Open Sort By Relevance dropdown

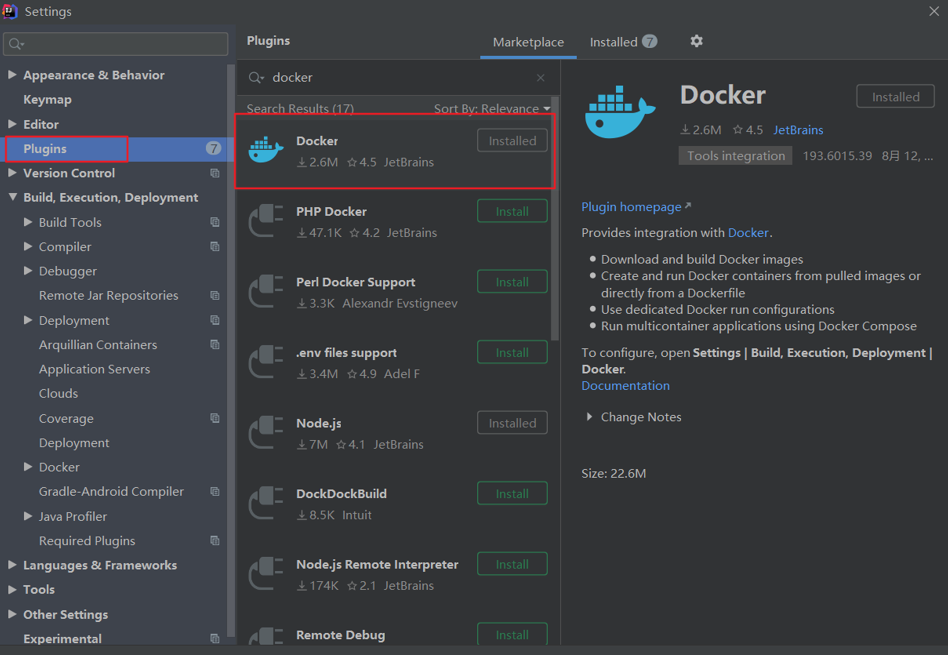(492, 109)
